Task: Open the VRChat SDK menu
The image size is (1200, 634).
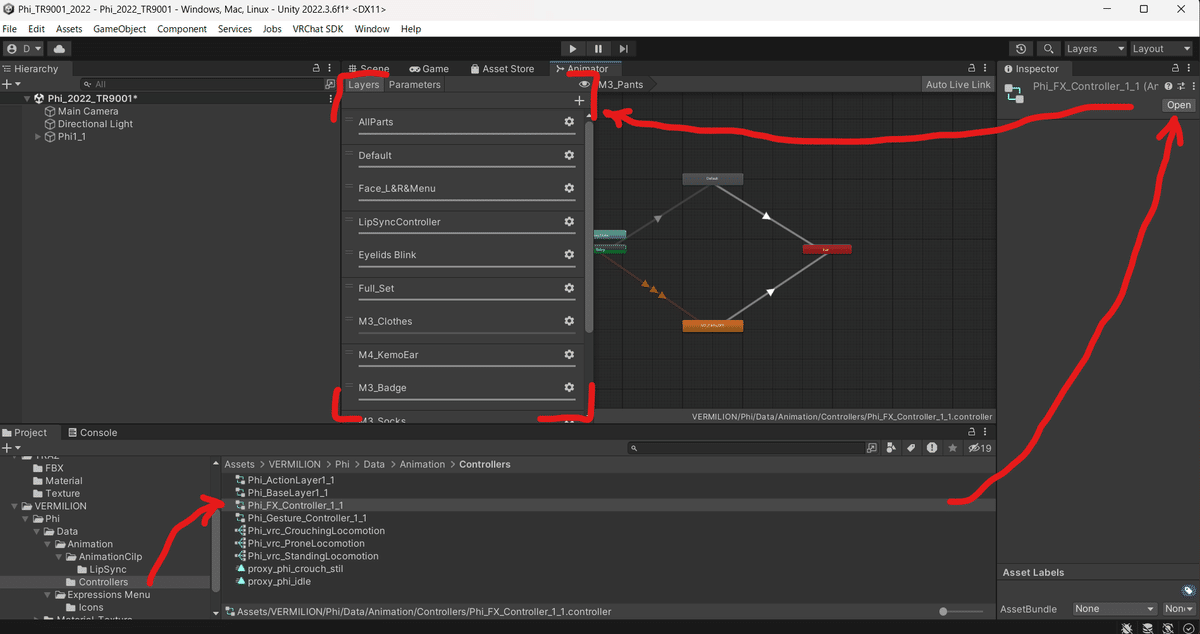Action: pyautogui.click(x=318, y=29)
